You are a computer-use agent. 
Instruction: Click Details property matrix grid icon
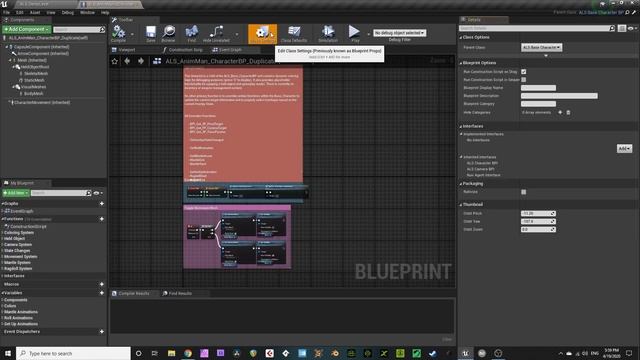pos(622,28)
